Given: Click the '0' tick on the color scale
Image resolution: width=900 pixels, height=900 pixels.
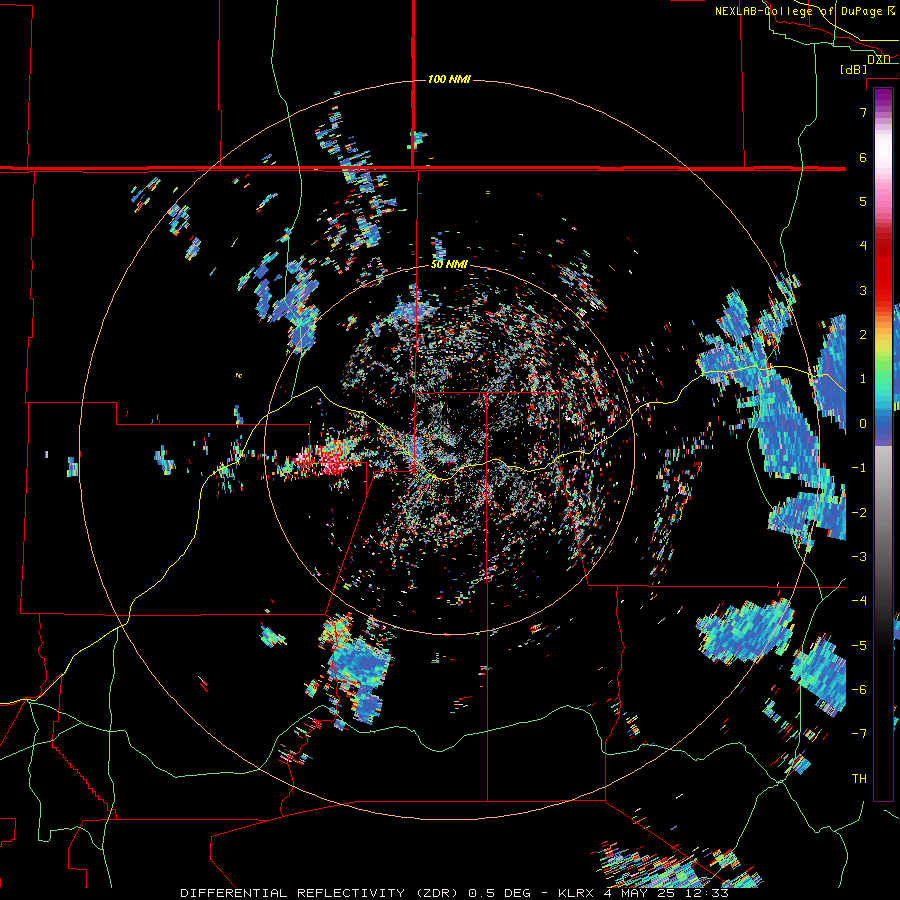Looking at the screenshot, I should tap(863, 424).
